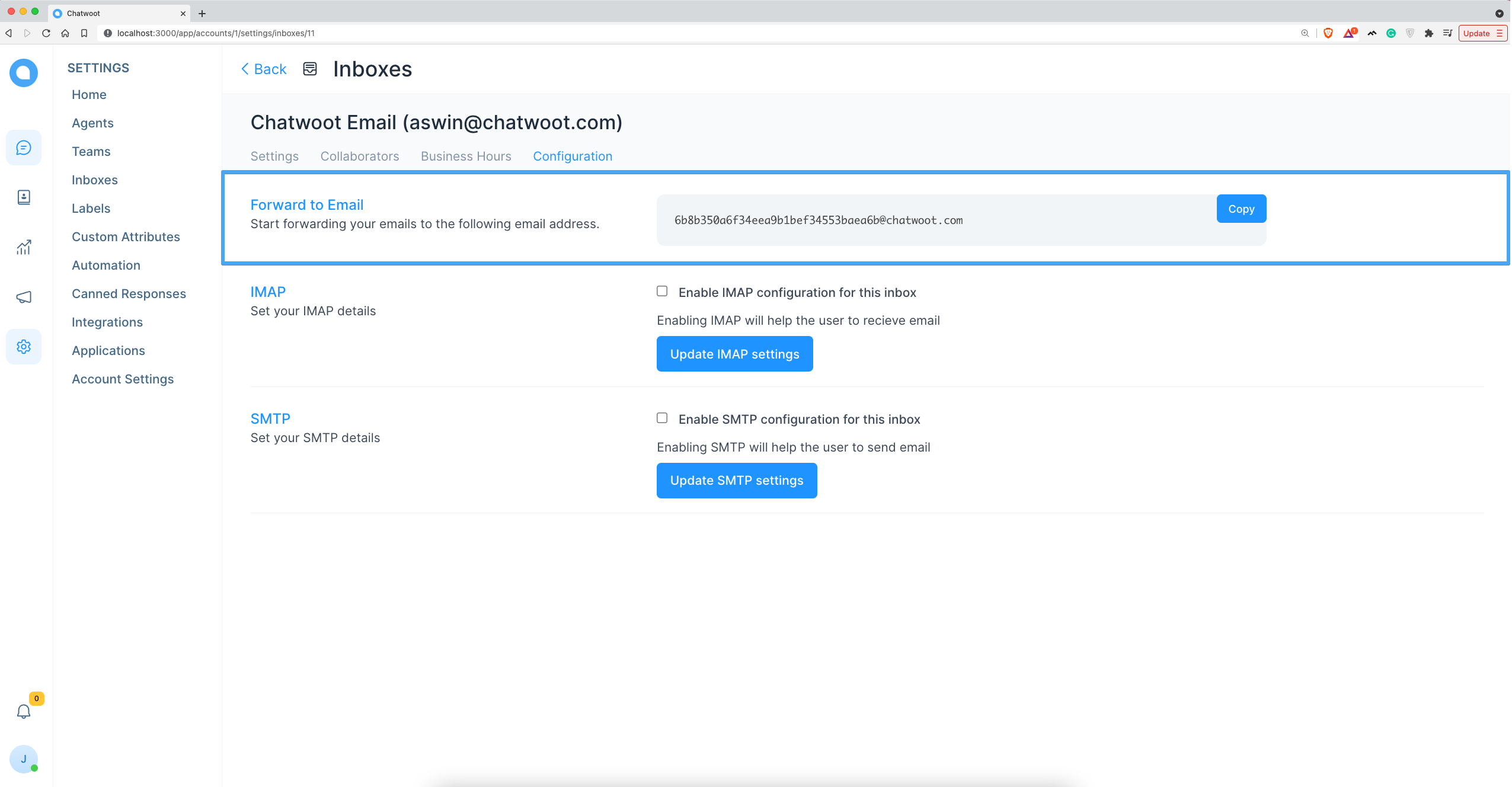Screen dimensions: 1512x787
Task: Click the settings gear icon in sidebar
Action: [x=24, y=347]
